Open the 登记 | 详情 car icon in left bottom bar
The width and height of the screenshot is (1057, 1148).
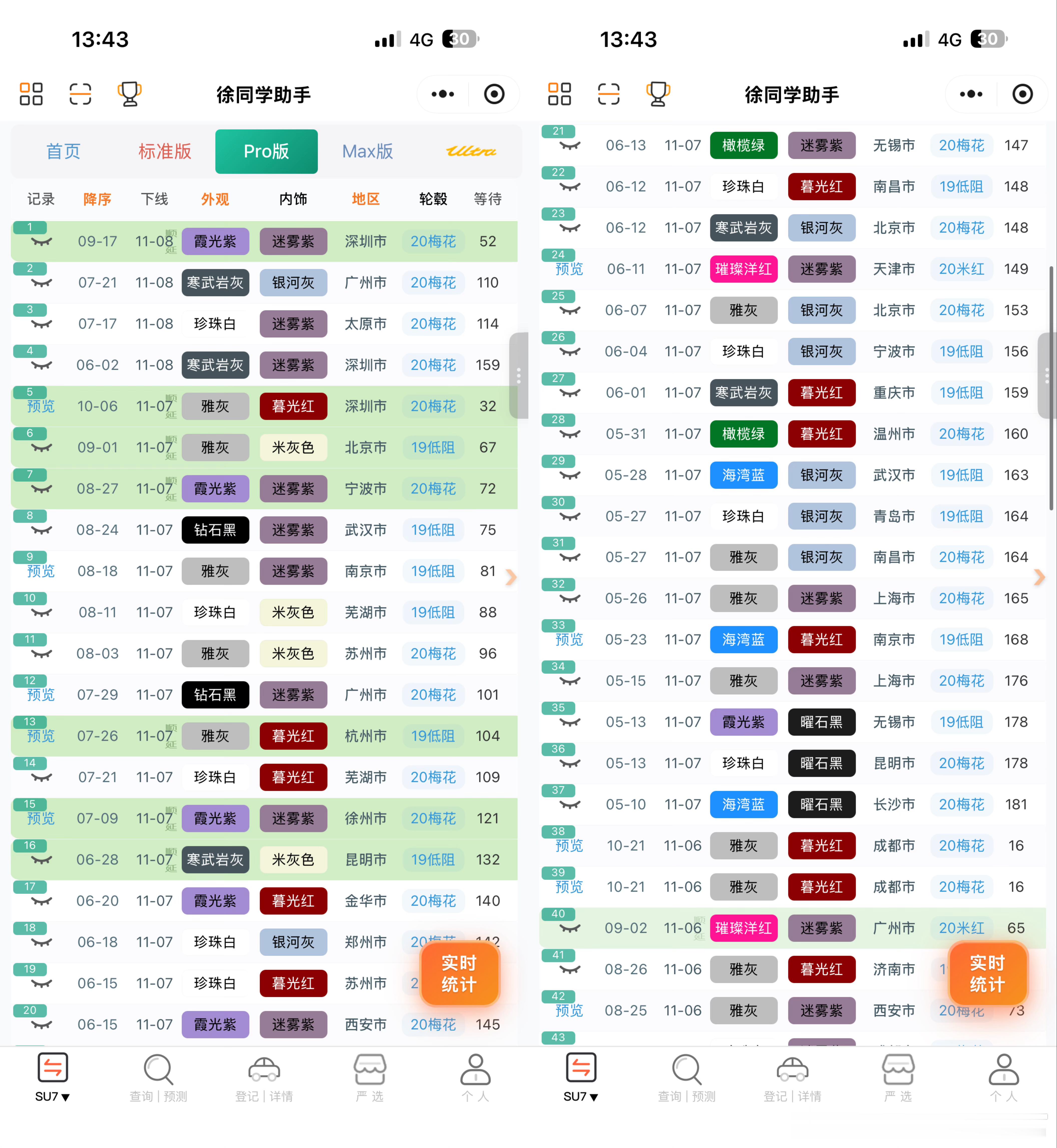[264, 1069]
